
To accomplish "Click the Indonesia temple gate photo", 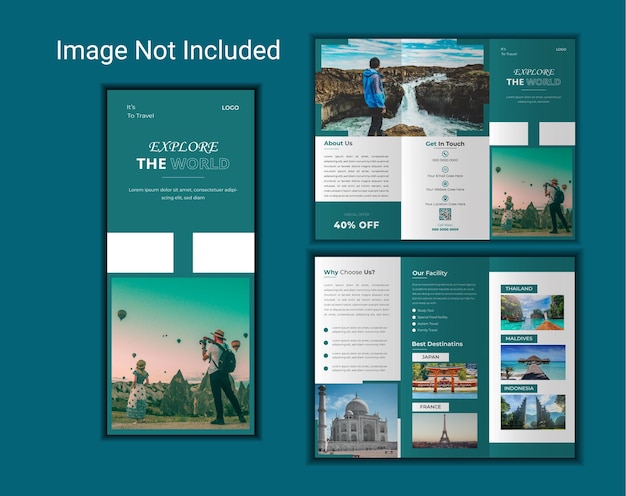I will click(533, 412).
